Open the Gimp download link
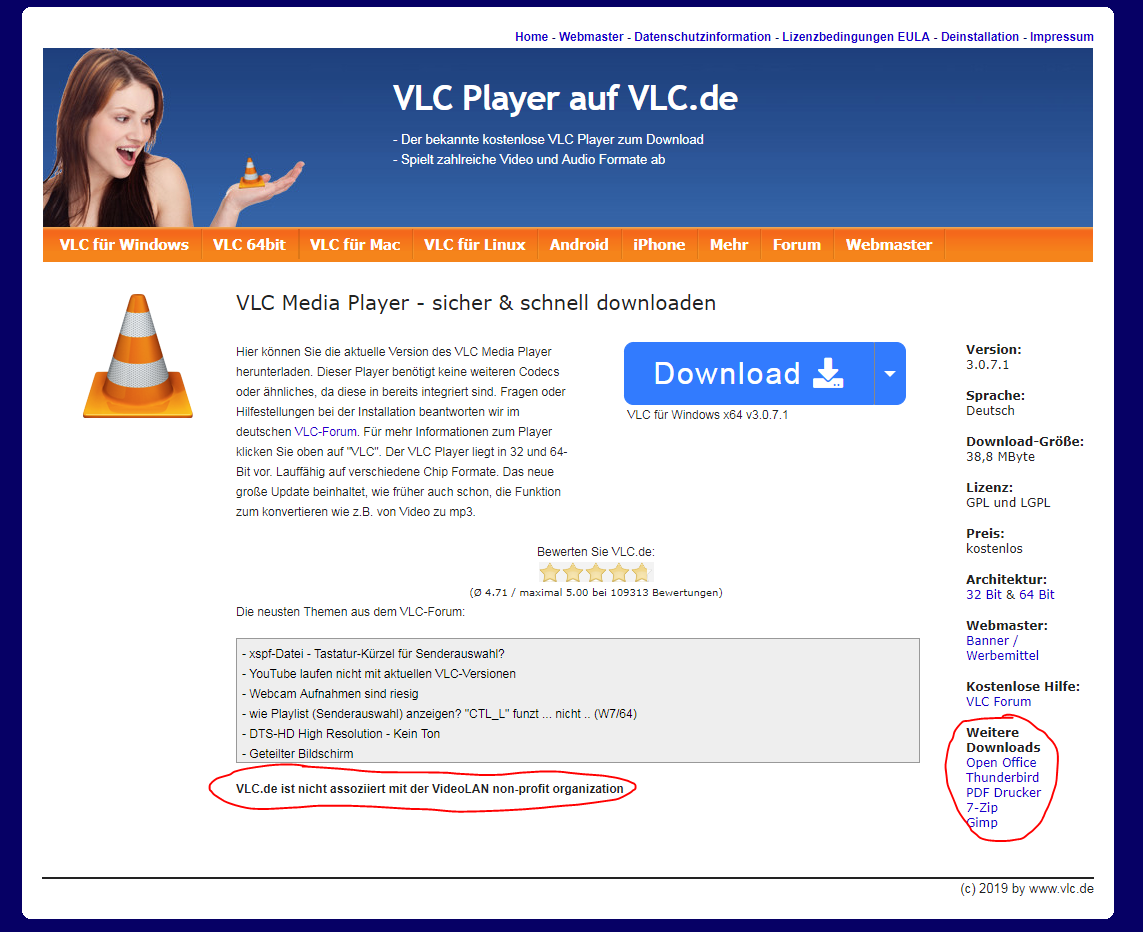Image resolution: width=1143 pixels, height=932 pixels. [x=982, y=823]
